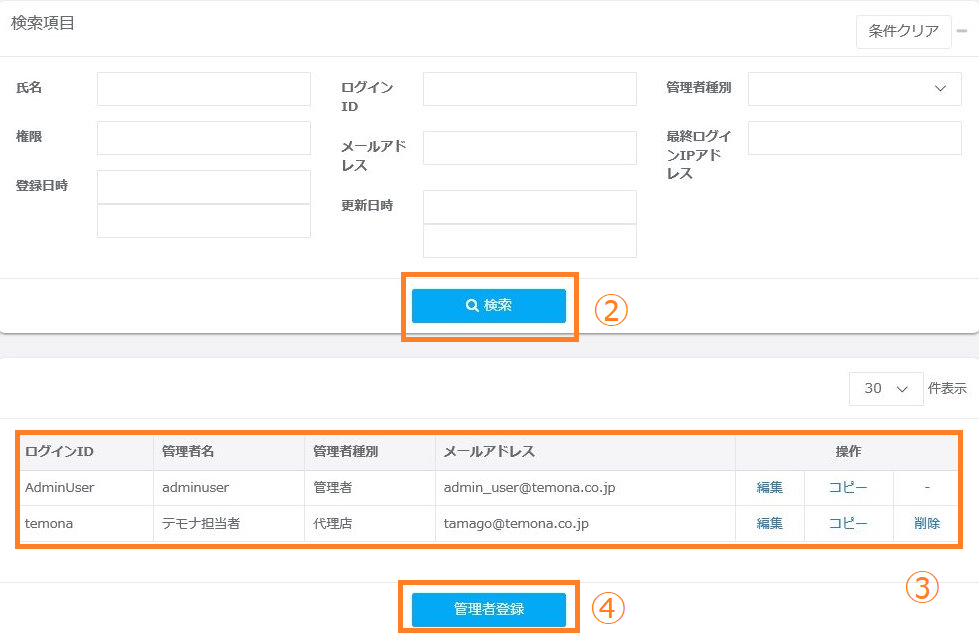Click the メールアドレス search input
Viewport: 979px width, 634px height.
(529, 147)
